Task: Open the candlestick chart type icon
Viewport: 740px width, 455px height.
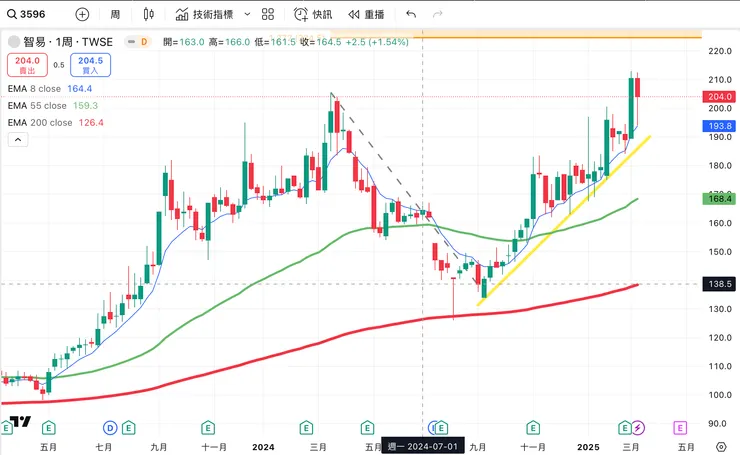Action: (149, 14)
